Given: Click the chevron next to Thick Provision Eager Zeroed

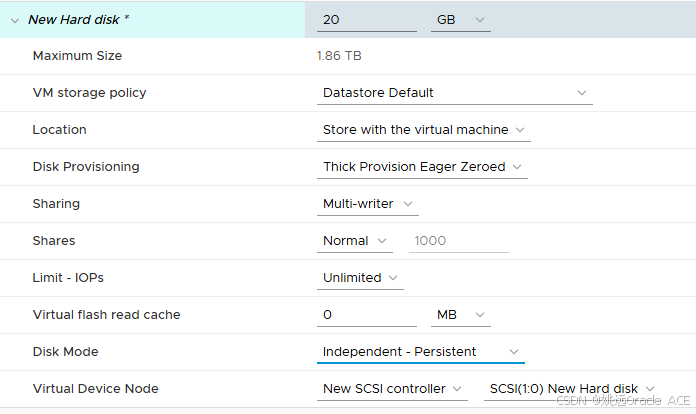Looking at the screenshot, I should [517, 167].
